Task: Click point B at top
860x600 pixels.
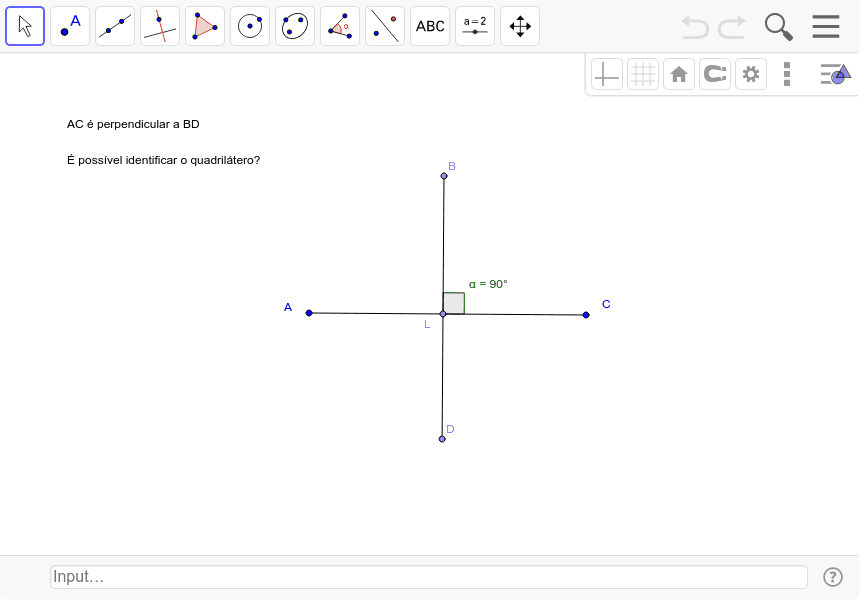Action: pos(444,176)
